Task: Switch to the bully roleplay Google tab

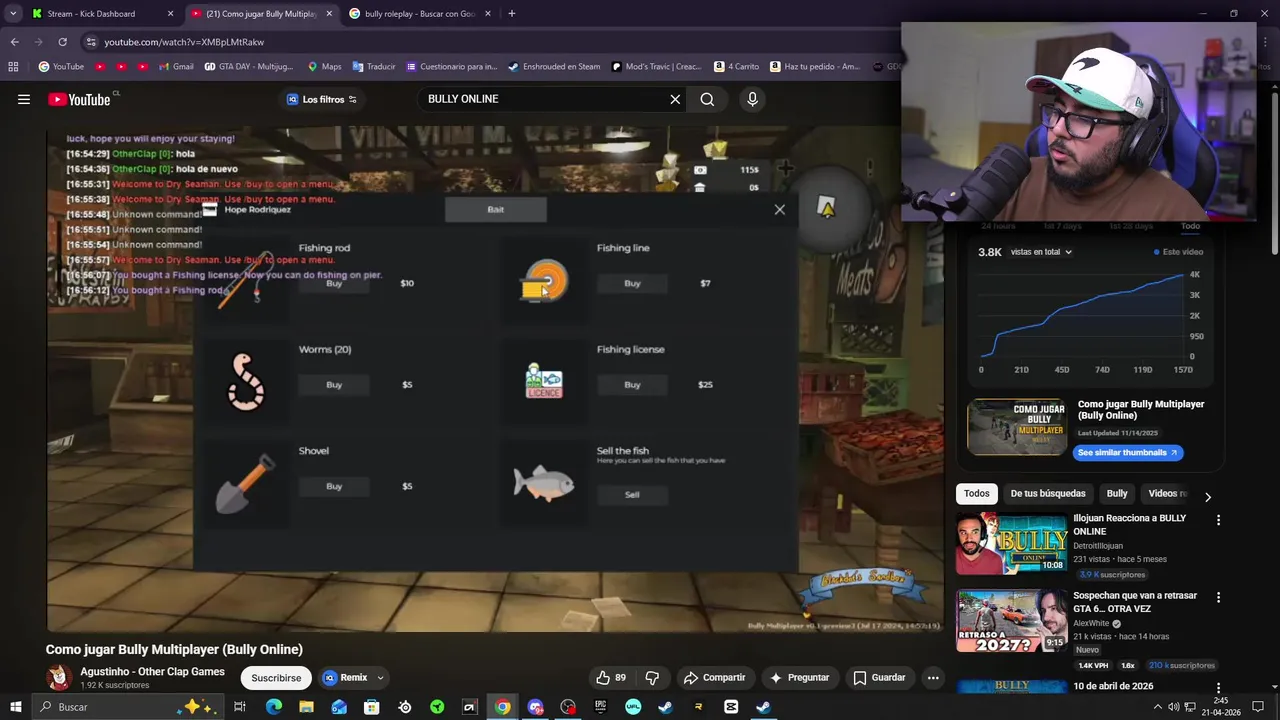Action: coord(420,14)
